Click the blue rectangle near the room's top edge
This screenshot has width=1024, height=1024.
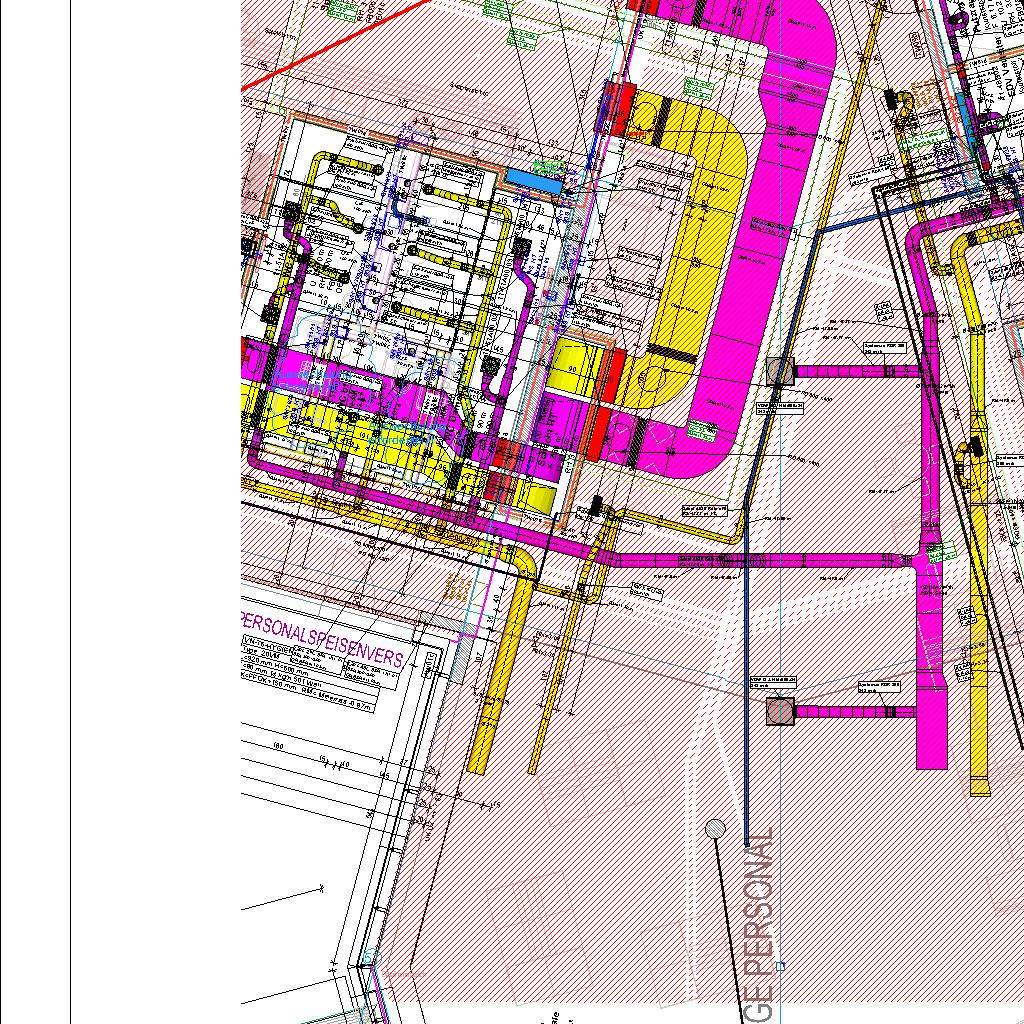point(534,181)
